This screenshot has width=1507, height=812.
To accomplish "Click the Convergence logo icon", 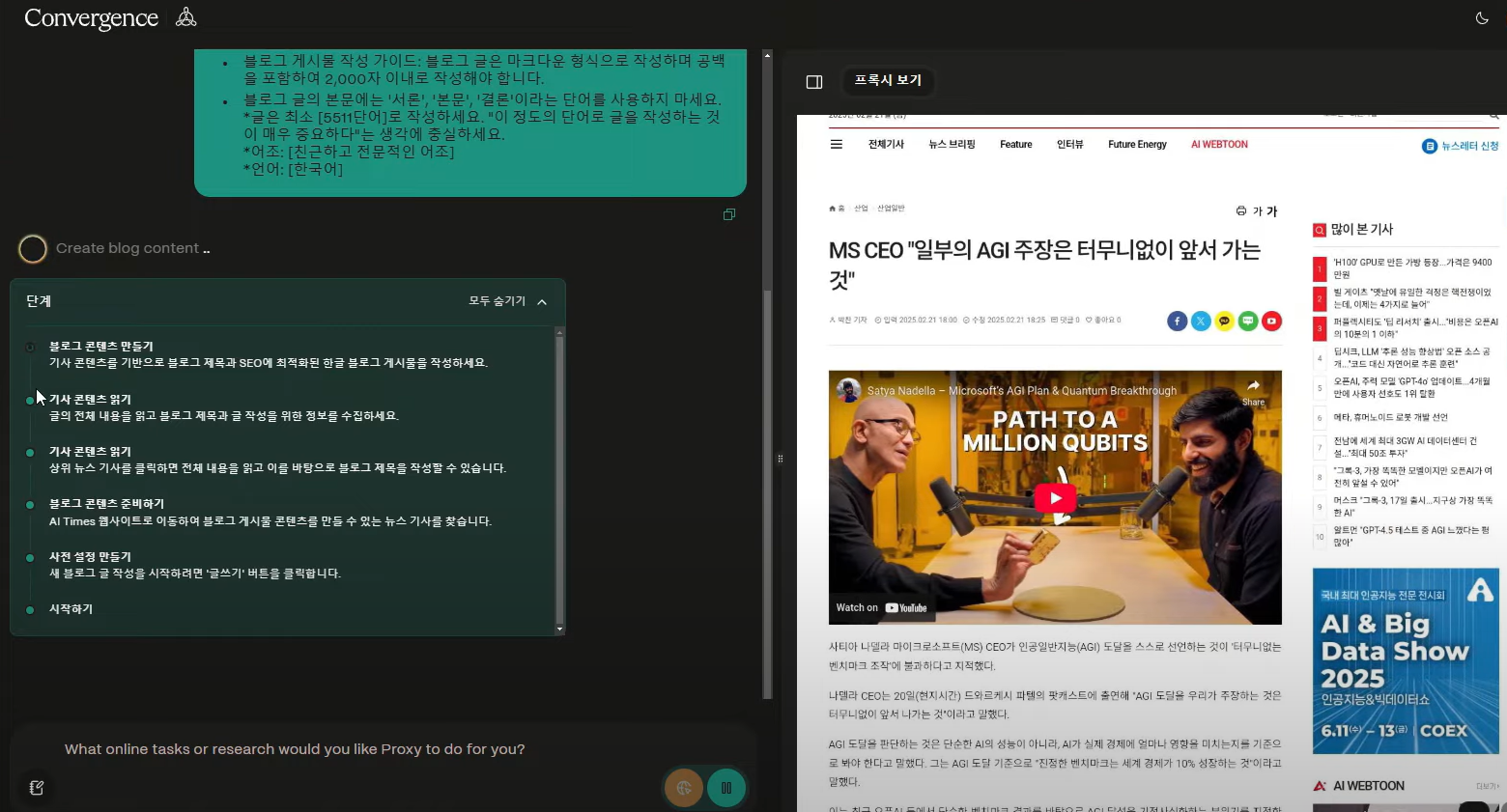I will coord(186,16).
